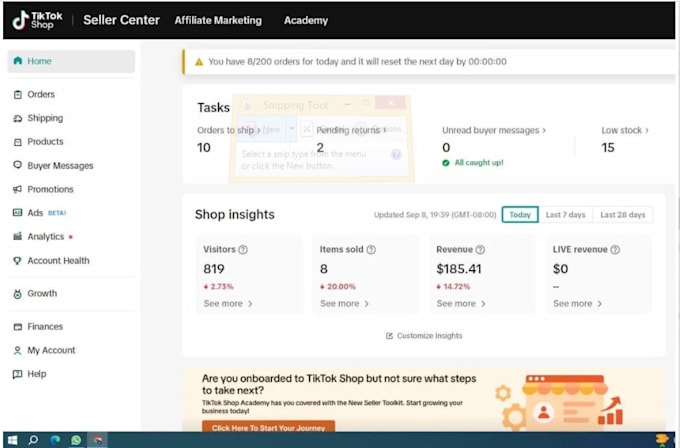The height and width of the screenshot is (448, 680).
Task: Open Unread buyer messages task
Action: pos(494,130)
